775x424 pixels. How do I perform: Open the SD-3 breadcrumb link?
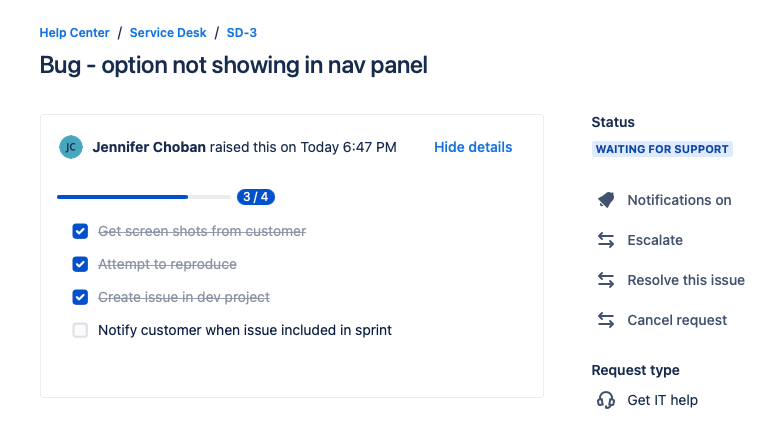click(x=242, y=32)
